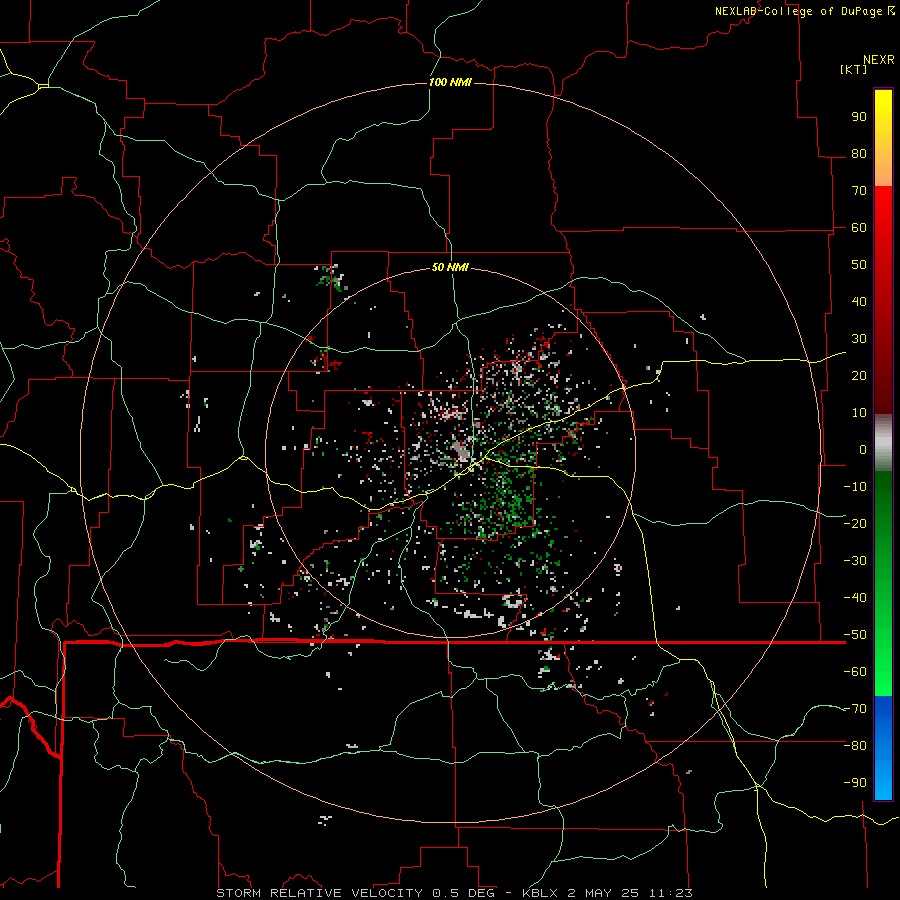Click the 100 NMI range ring label

click(x=450, y=82)
